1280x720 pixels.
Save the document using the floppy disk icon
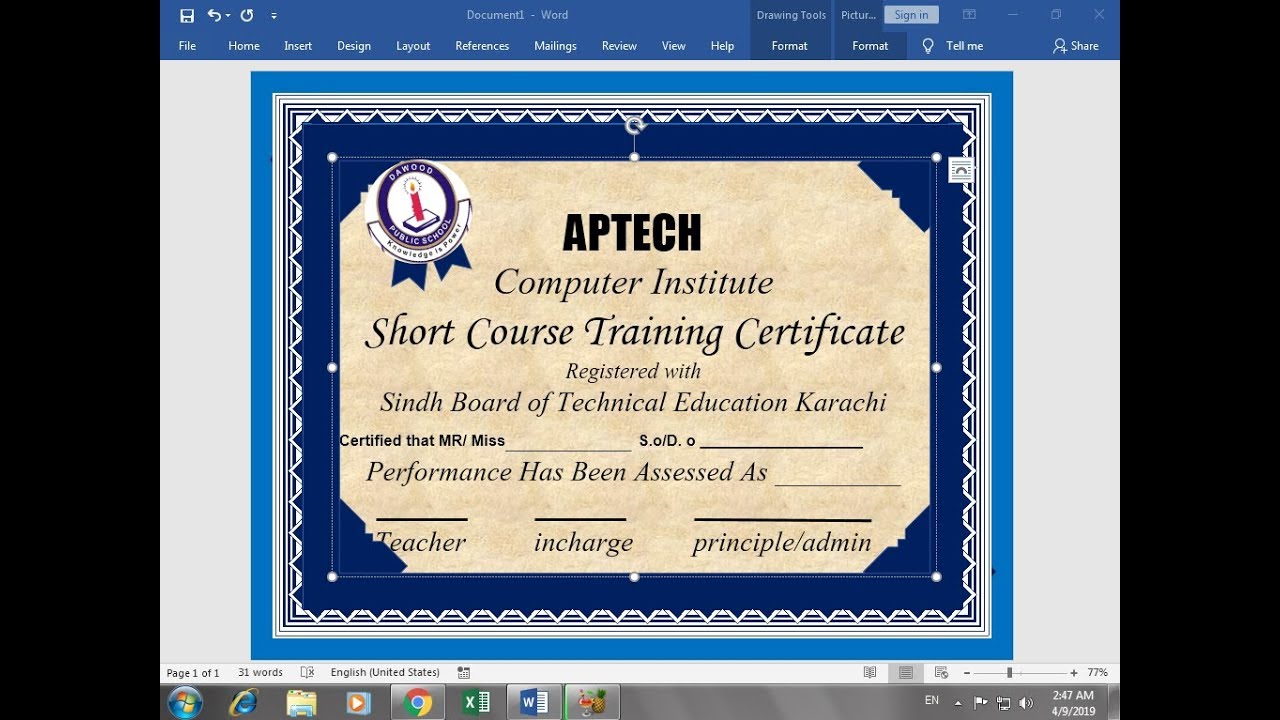click(x=187, y=15)
